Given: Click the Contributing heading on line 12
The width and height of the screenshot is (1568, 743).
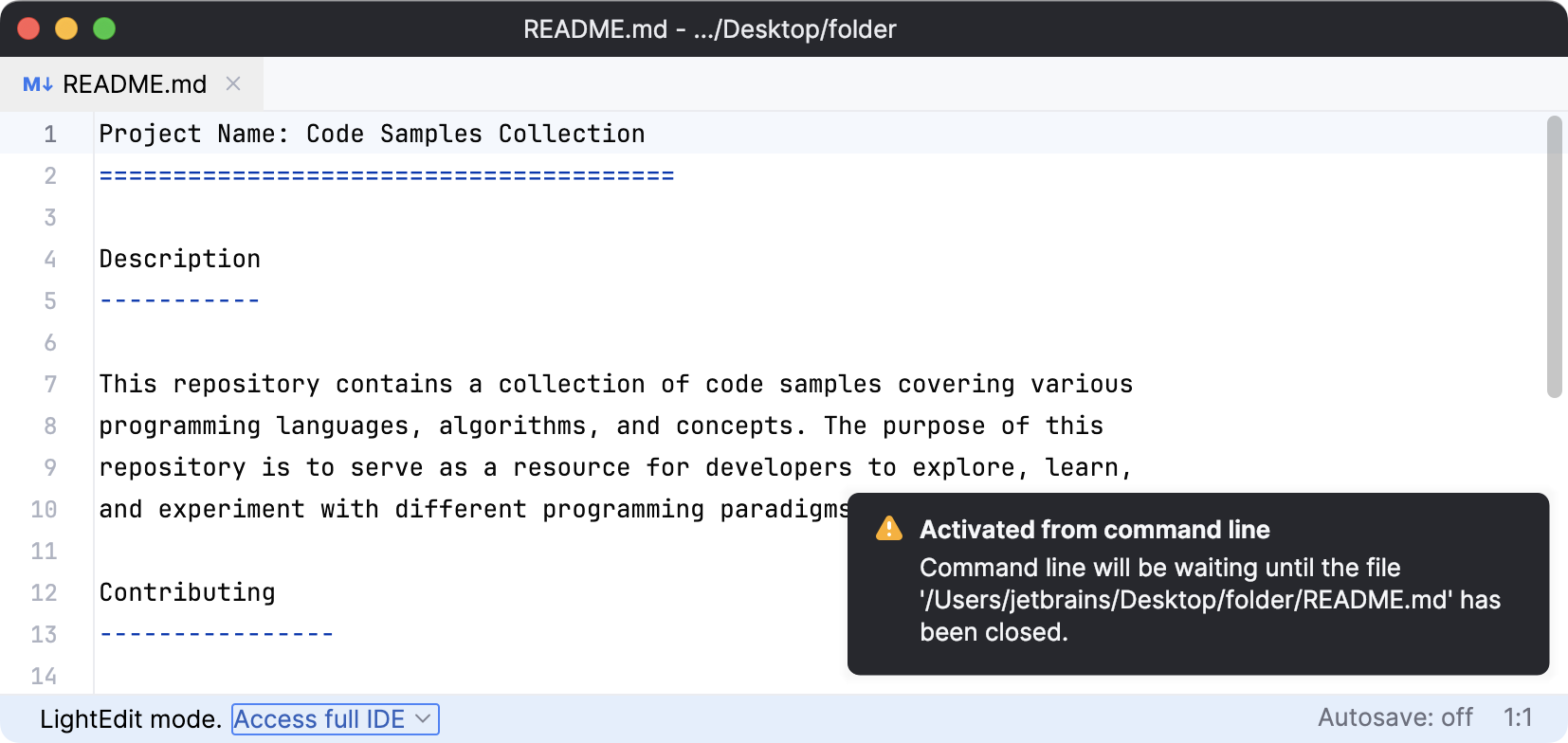Looking at the screenshot, I should [188, 592].
